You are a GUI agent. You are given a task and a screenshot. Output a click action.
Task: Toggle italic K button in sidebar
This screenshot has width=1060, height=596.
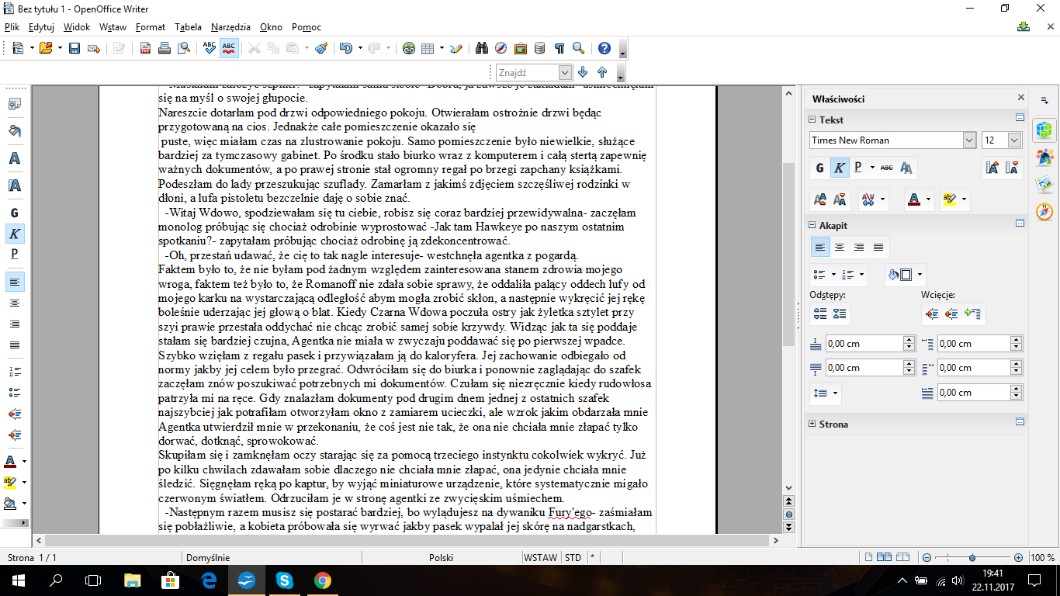click(x=839, y=167)
